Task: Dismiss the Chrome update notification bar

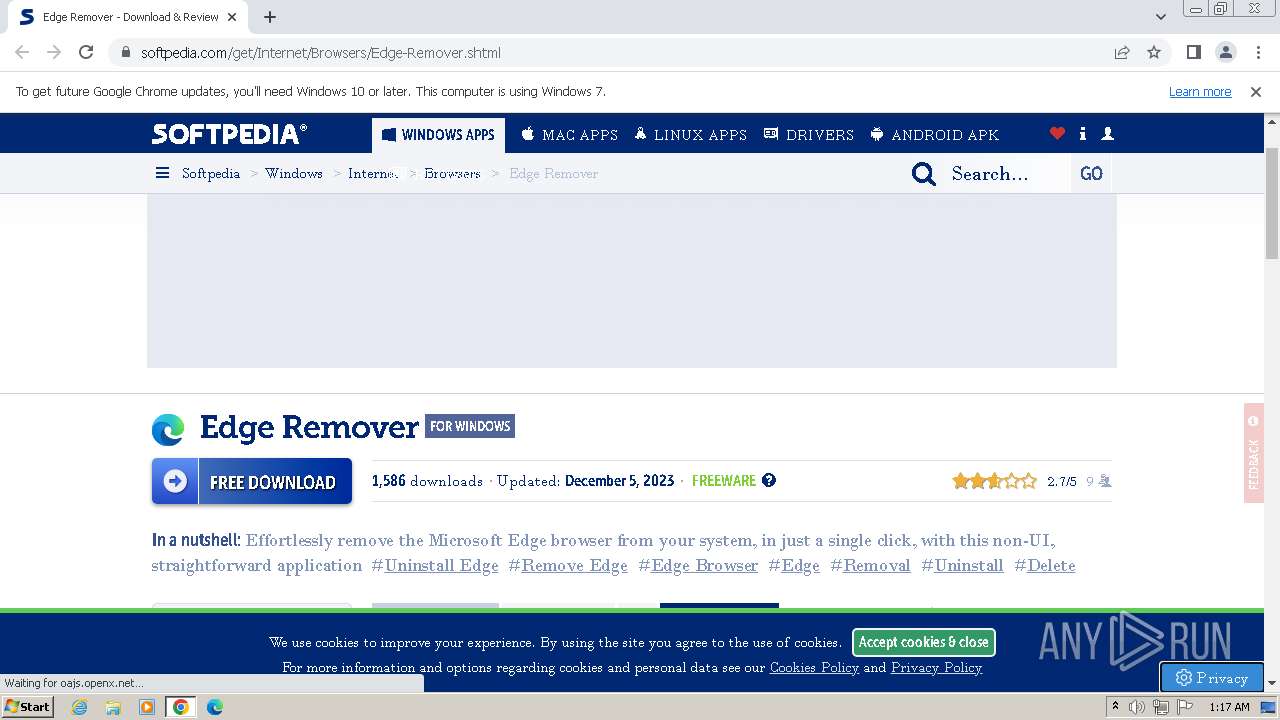Action: click(1256, 91)
